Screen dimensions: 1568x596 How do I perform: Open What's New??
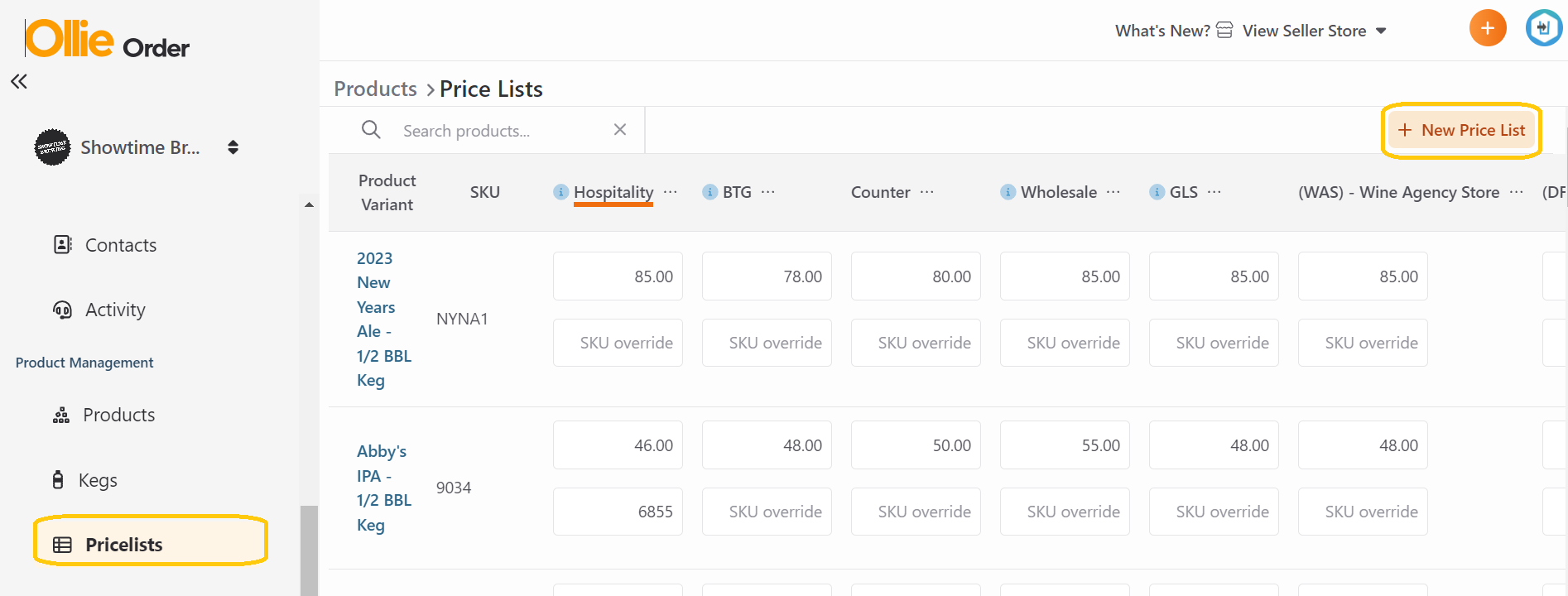1162,31
